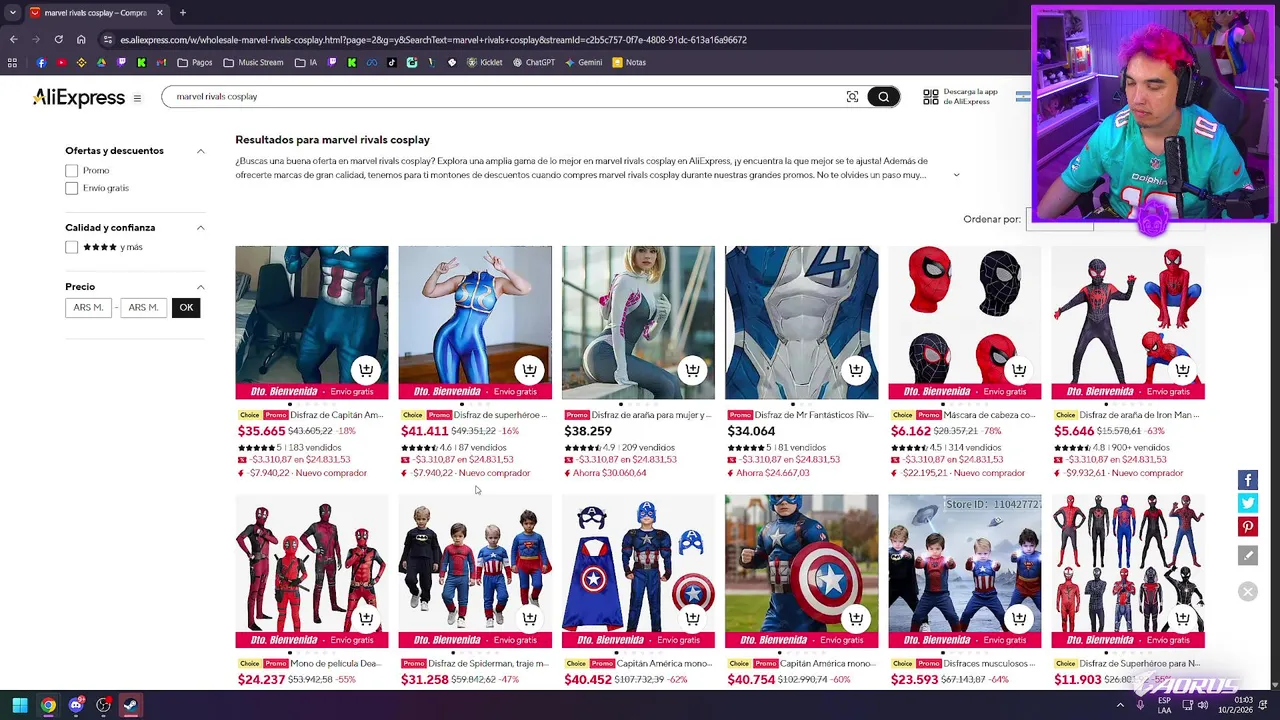1280x720 pixels.
Task: Click the black search magnifier button
Action: [x=883, y=97]
